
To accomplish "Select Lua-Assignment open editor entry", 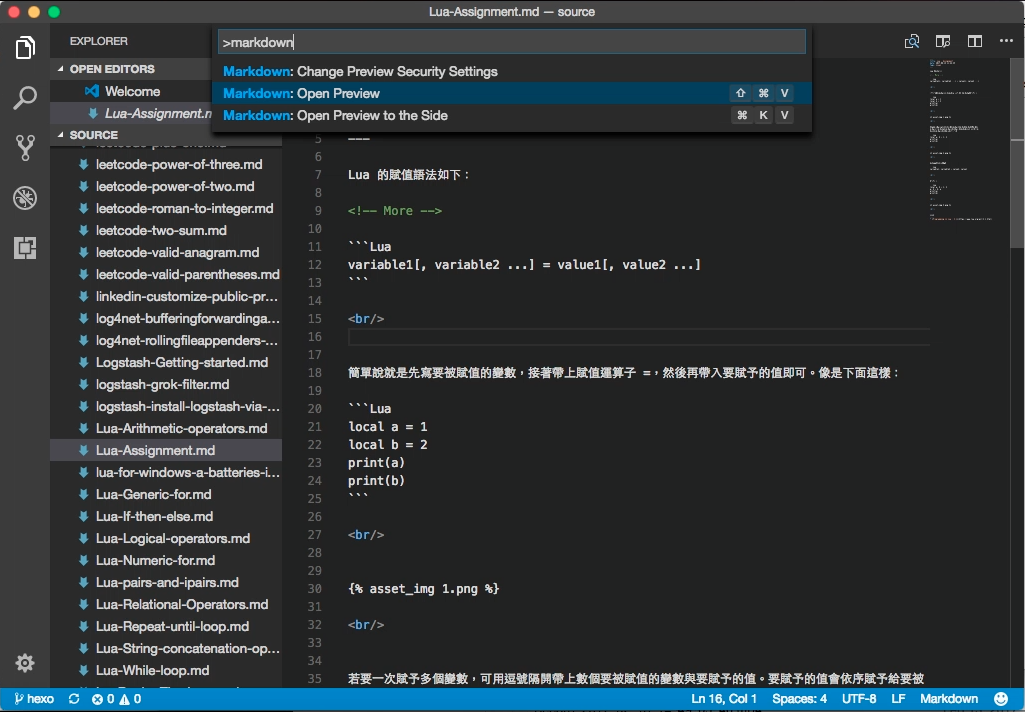I will (x=131, y=113).
